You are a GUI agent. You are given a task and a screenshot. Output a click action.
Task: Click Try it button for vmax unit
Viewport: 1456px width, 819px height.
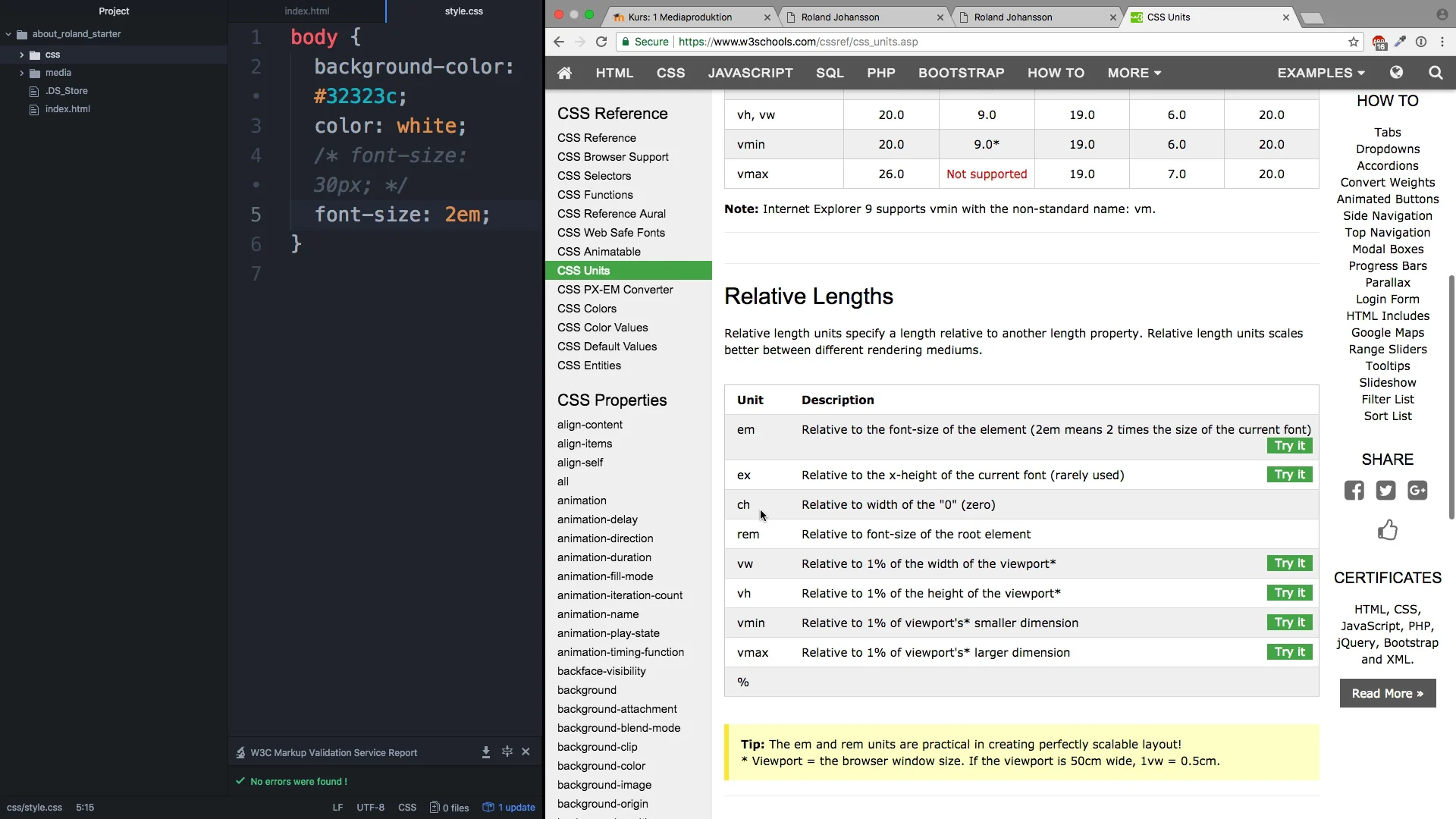pyautogui.click(x=1290, y=652)
